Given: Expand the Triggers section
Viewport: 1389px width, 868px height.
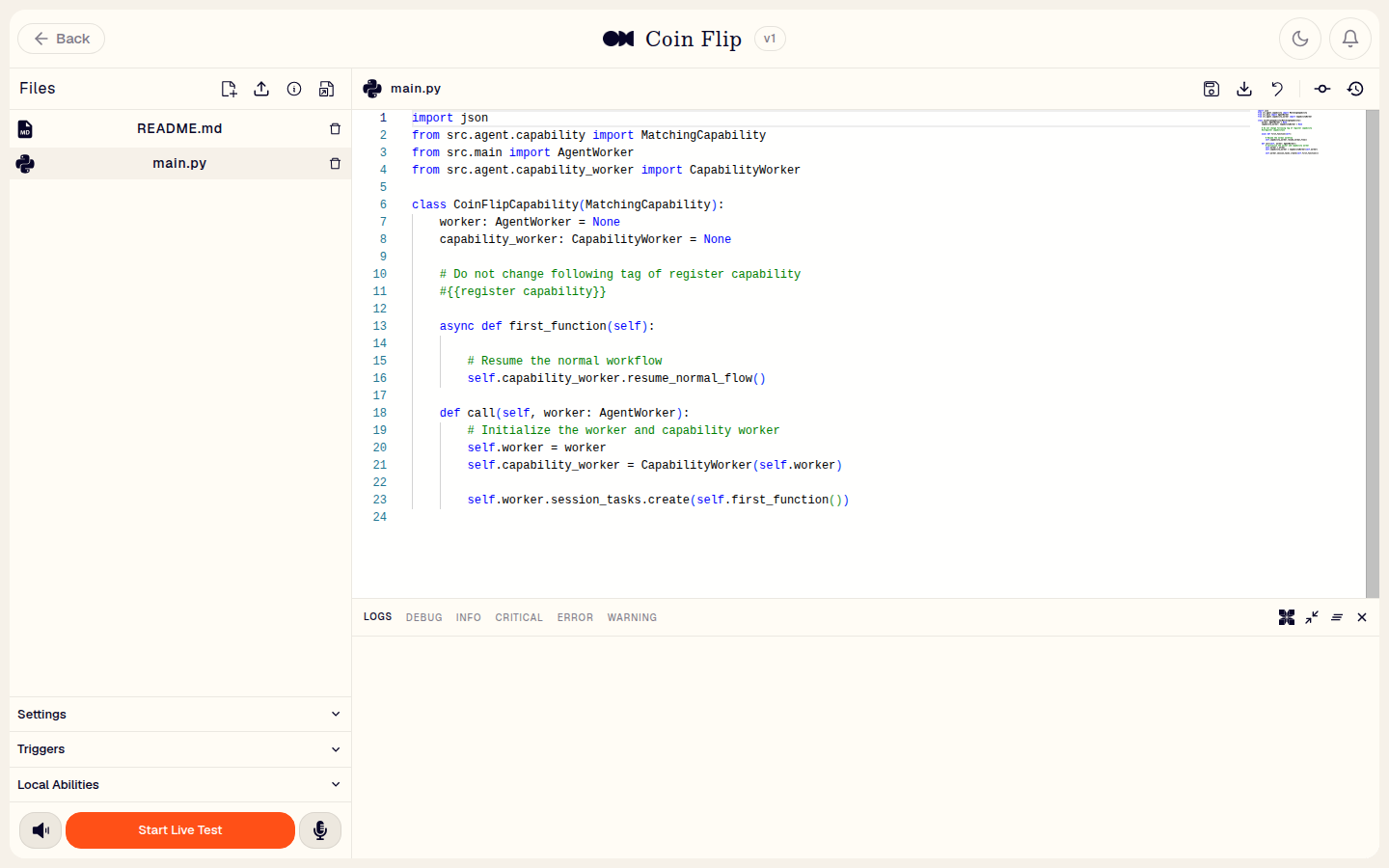Looking at the screenshot, I should 180,749.
